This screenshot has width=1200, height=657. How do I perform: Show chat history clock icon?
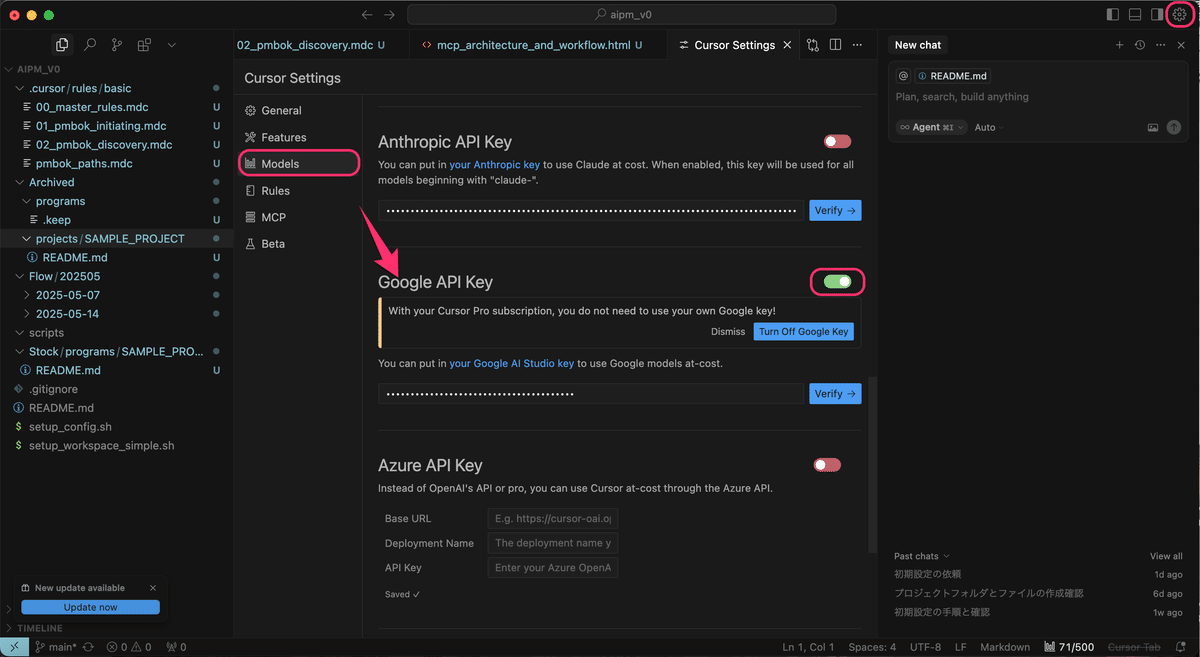tap(1140, 45)
